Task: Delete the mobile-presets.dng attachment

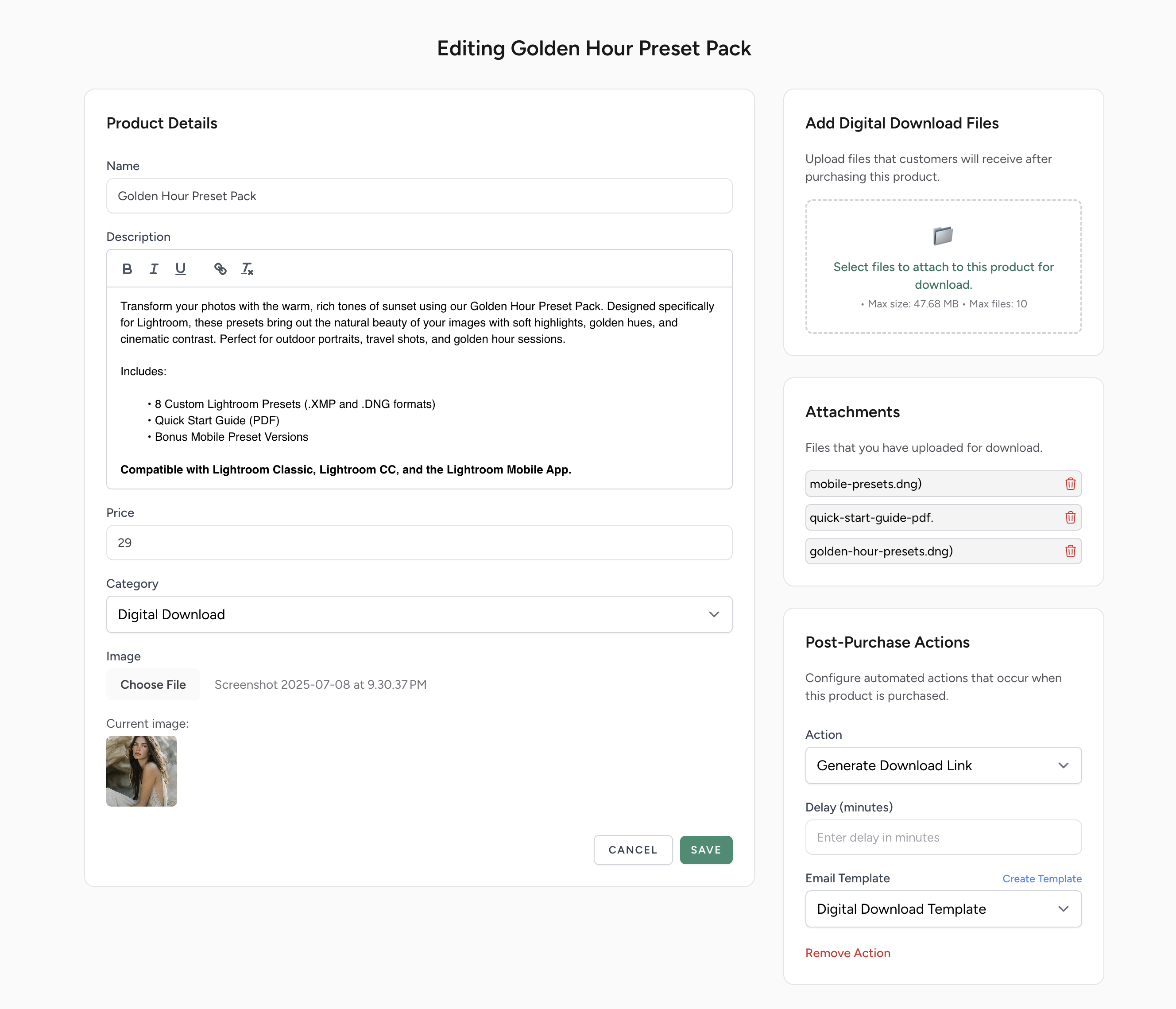Action: click(x=1070, y=484)
